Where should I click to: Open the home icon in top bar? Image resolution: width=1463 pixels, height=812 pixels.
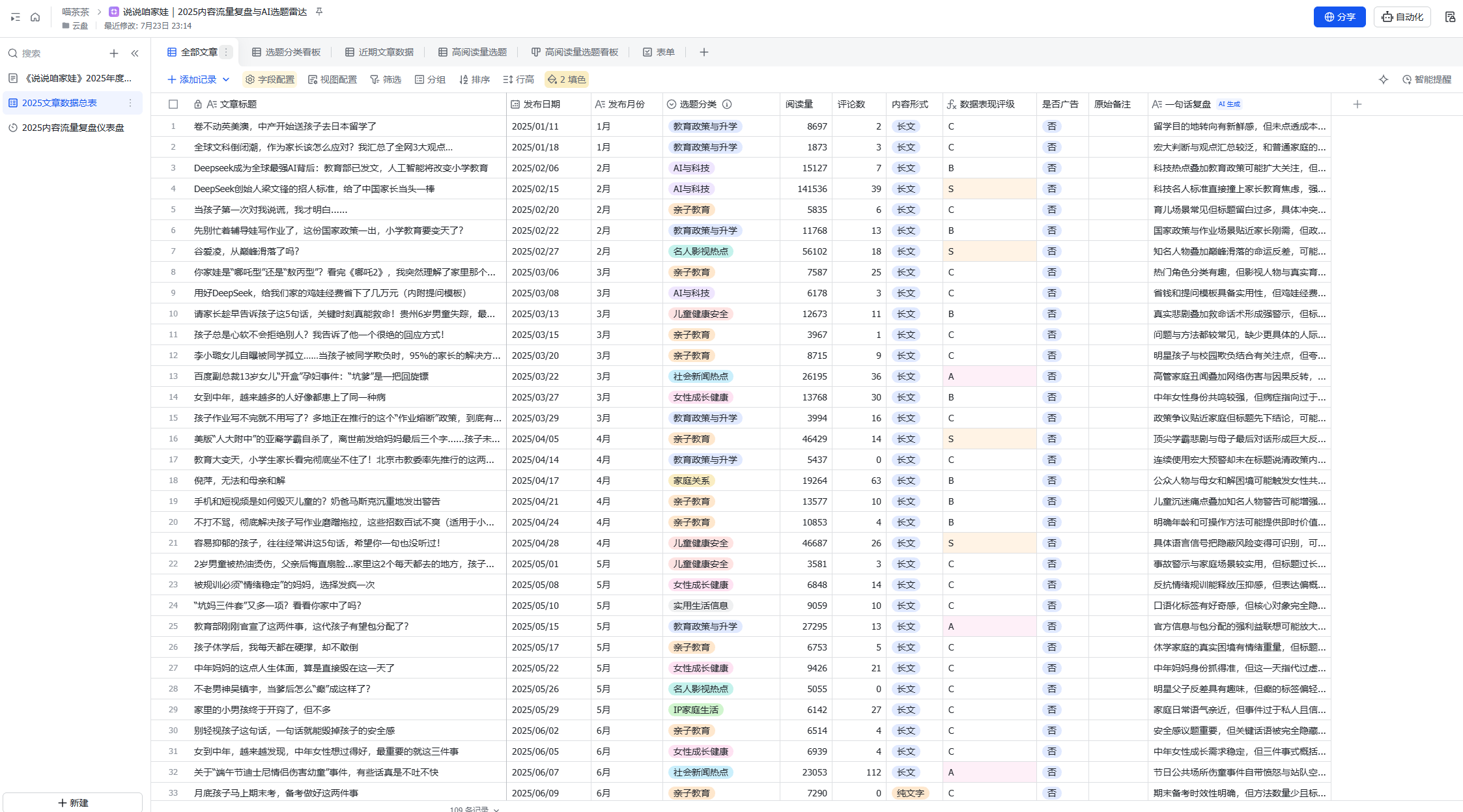35,17
